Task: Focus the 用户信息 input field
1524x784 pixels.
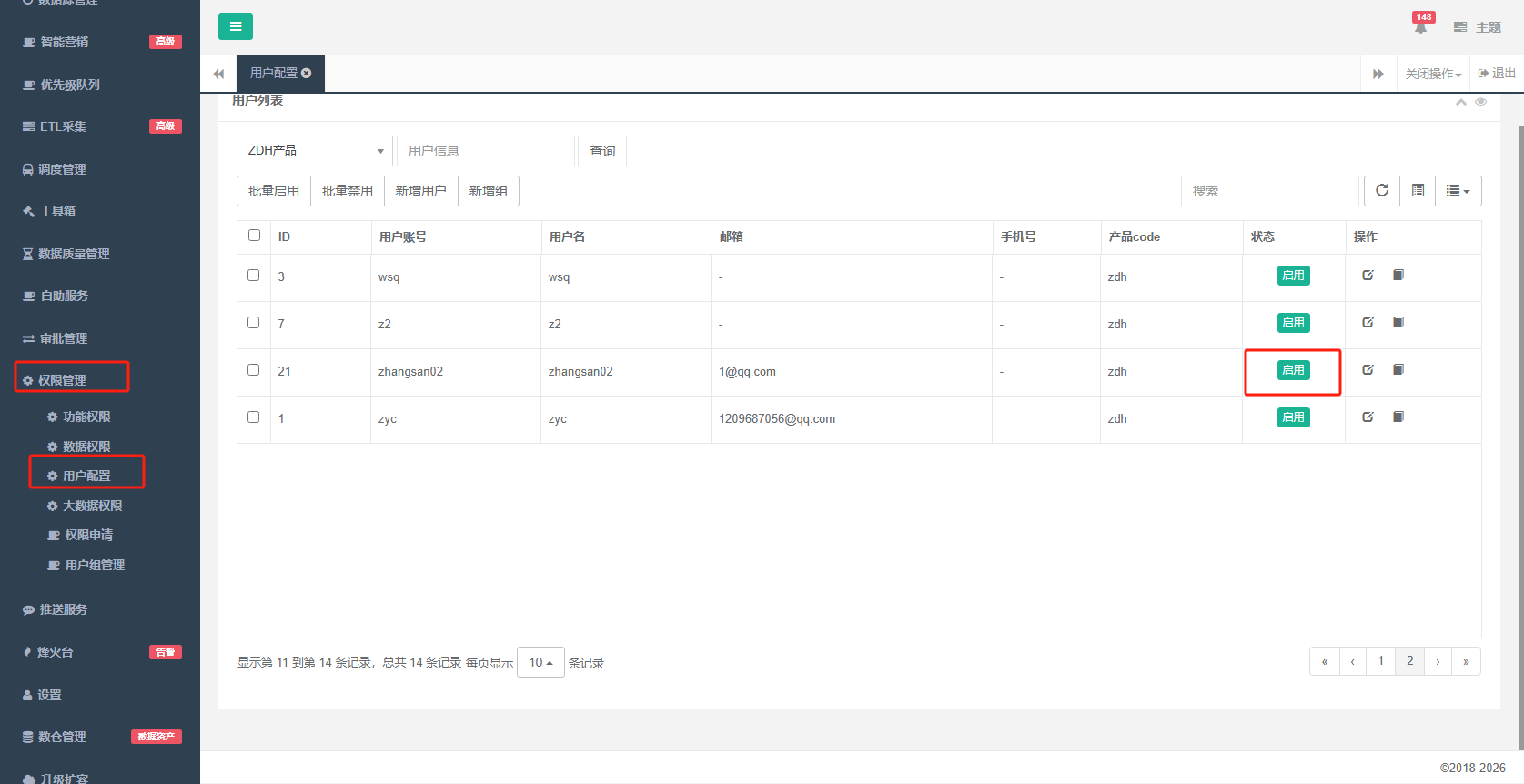Action: (486, 151)
